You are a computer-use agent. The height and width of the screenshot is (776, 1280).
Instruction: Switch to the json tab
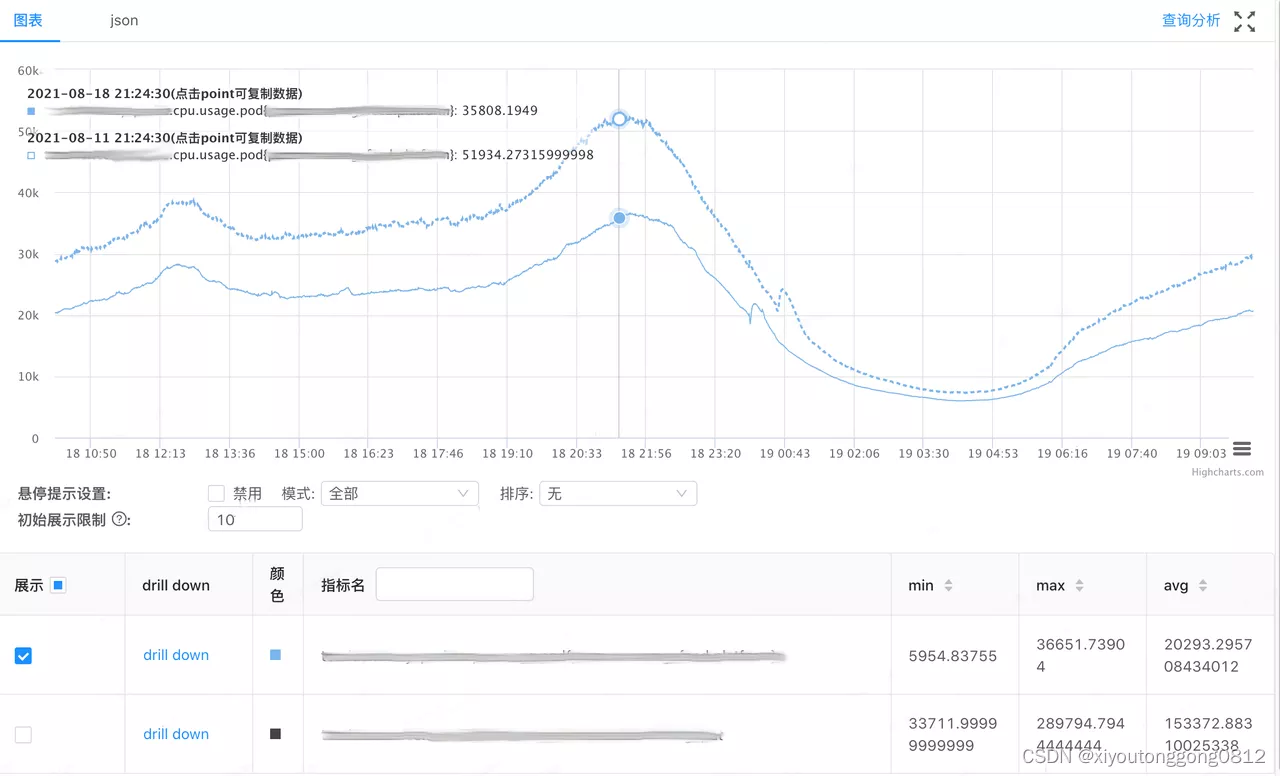click(x=124, y=20)
